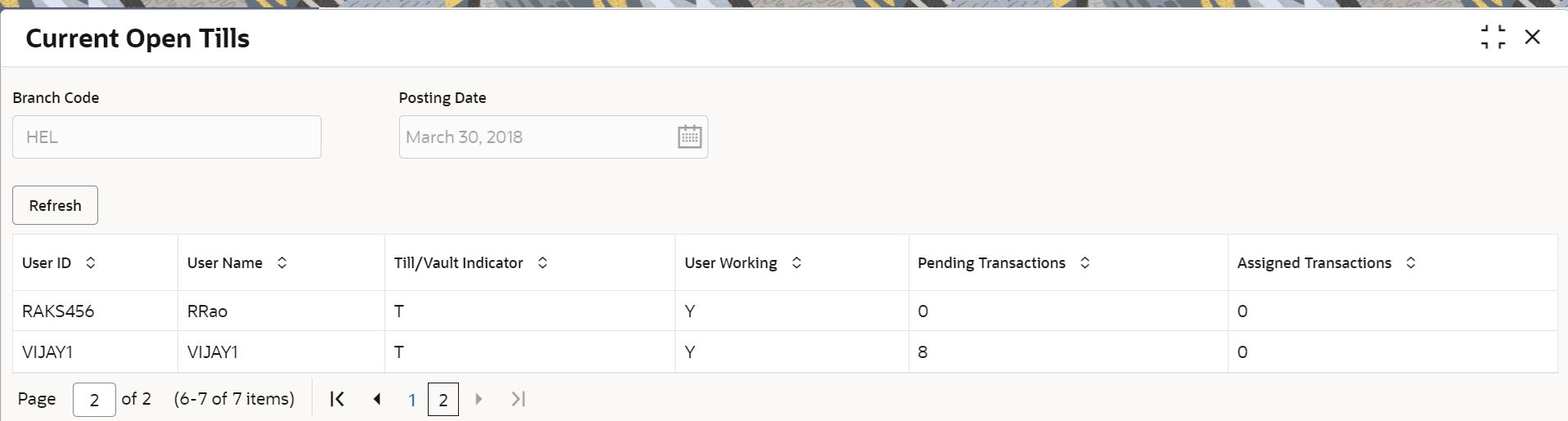Collapse the Current Open Tills window
Screen dimensions: 1568x421
[1493, 37]
